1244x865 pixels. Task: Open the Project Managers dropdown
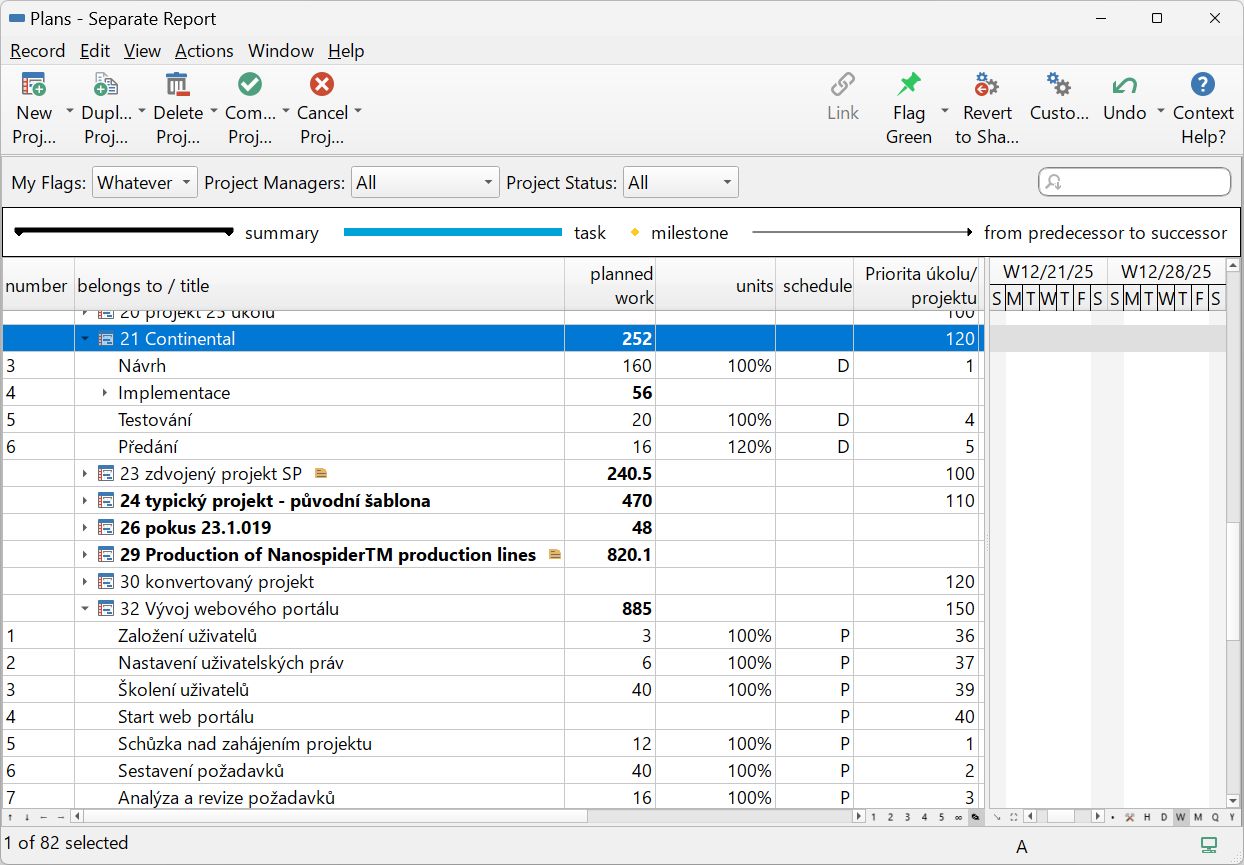424,183
